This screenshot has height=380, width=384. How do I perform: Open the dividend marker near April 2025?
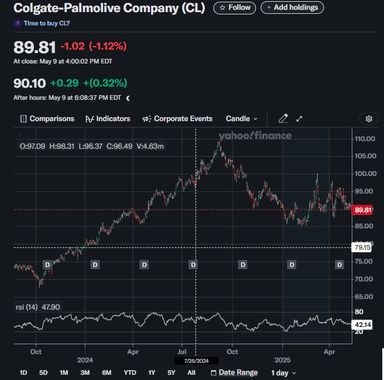[x=339, y=265]
